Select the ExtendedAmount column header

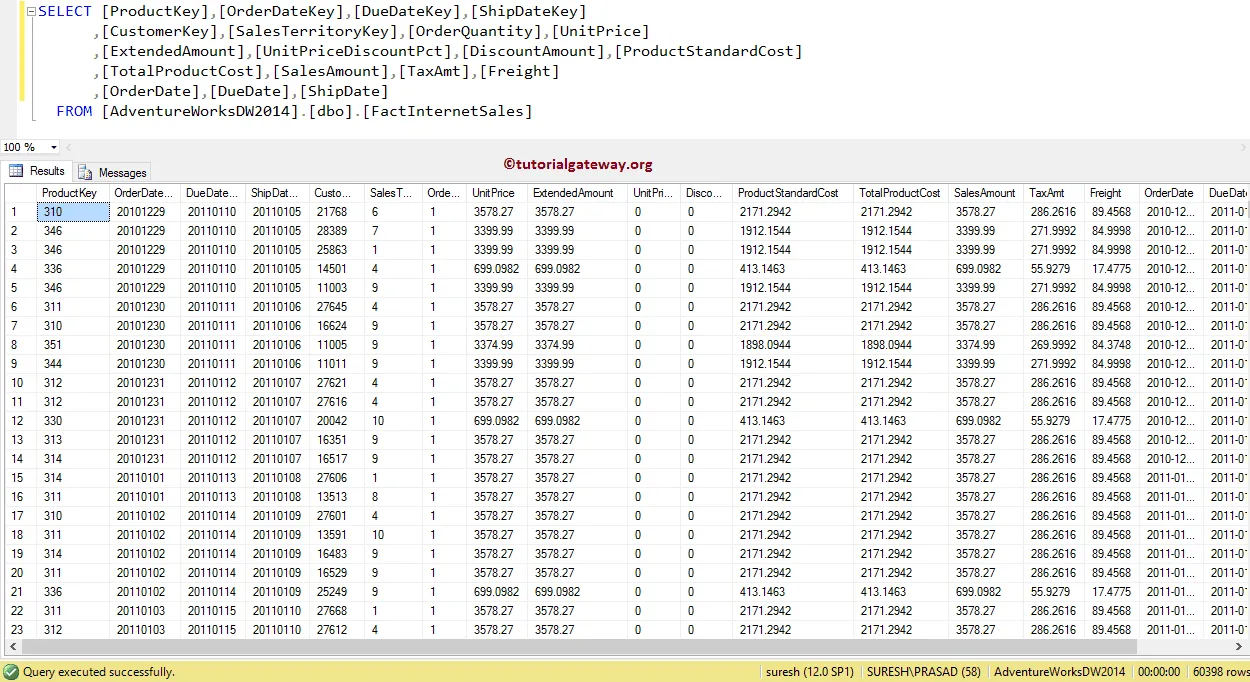(578, 193)
